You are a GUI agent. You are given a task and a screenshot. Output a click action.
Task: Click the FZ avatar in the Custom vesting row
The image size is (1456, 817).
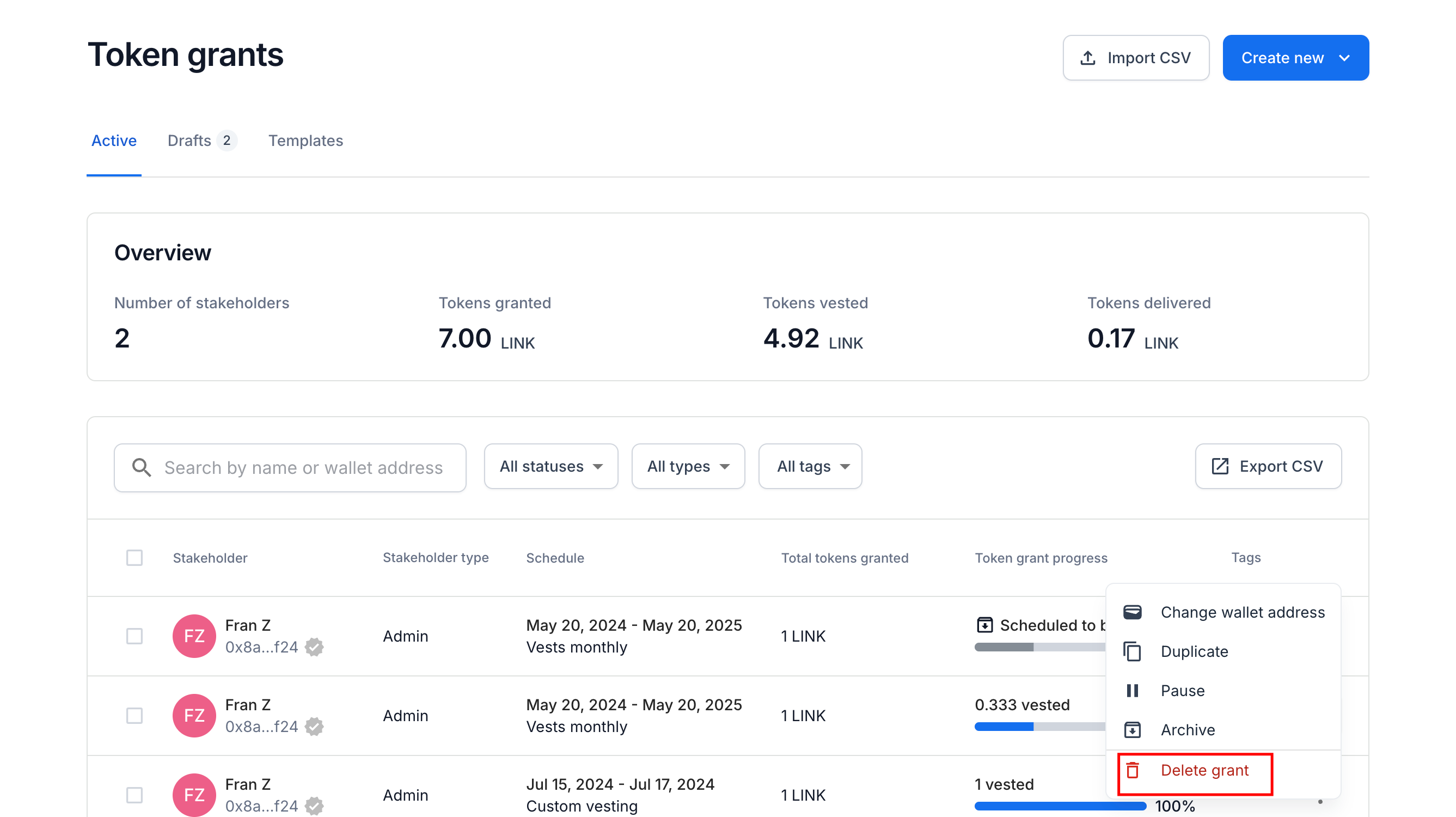(194, 795)
